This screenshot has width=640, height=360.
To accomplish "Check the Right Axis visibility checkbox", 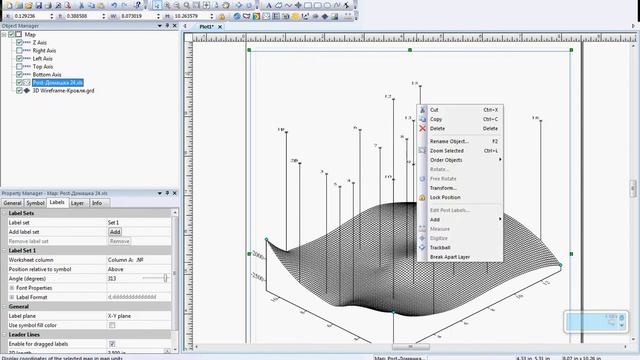I will 19,51.
